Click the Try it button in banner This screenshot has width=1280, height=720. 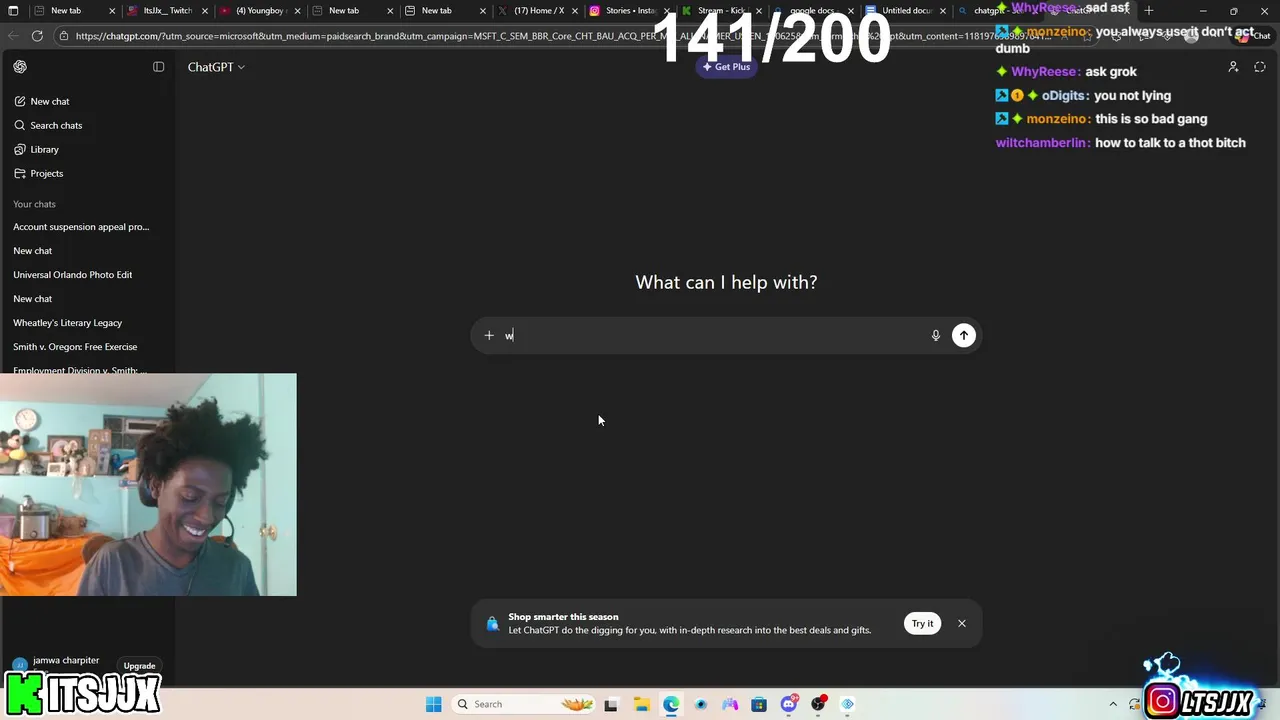922,623
